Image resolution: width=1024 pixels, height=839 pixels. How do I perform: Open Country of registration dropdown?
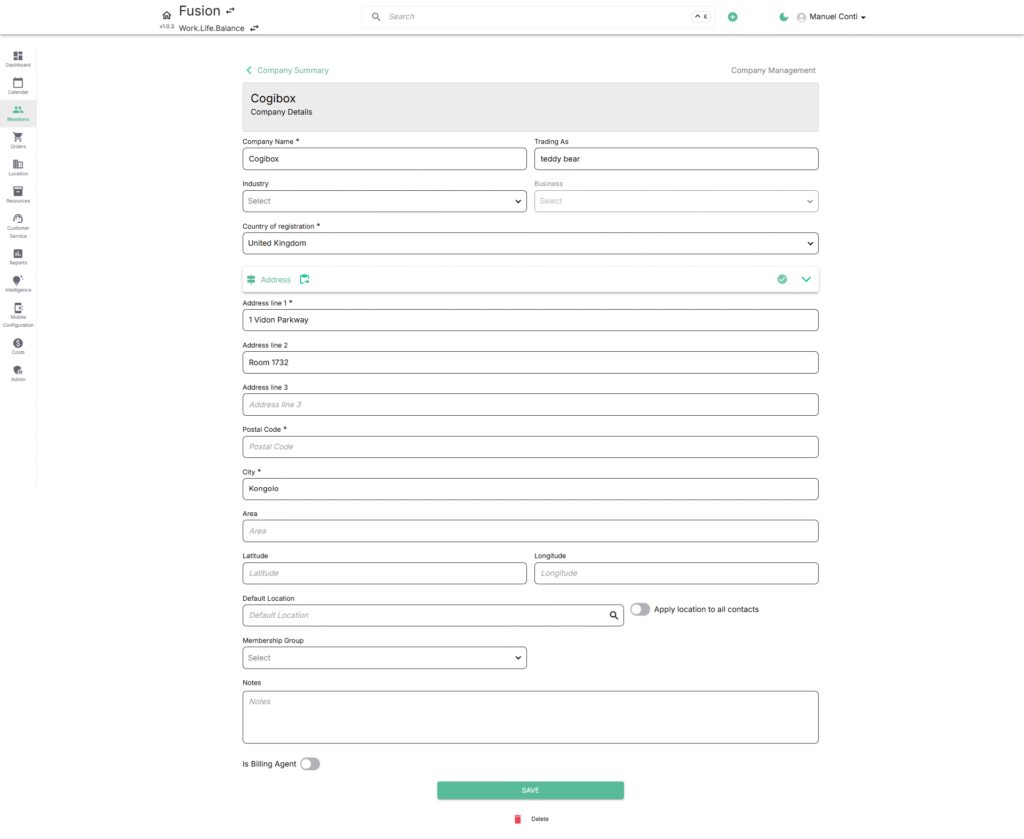[x=530, y=244]
